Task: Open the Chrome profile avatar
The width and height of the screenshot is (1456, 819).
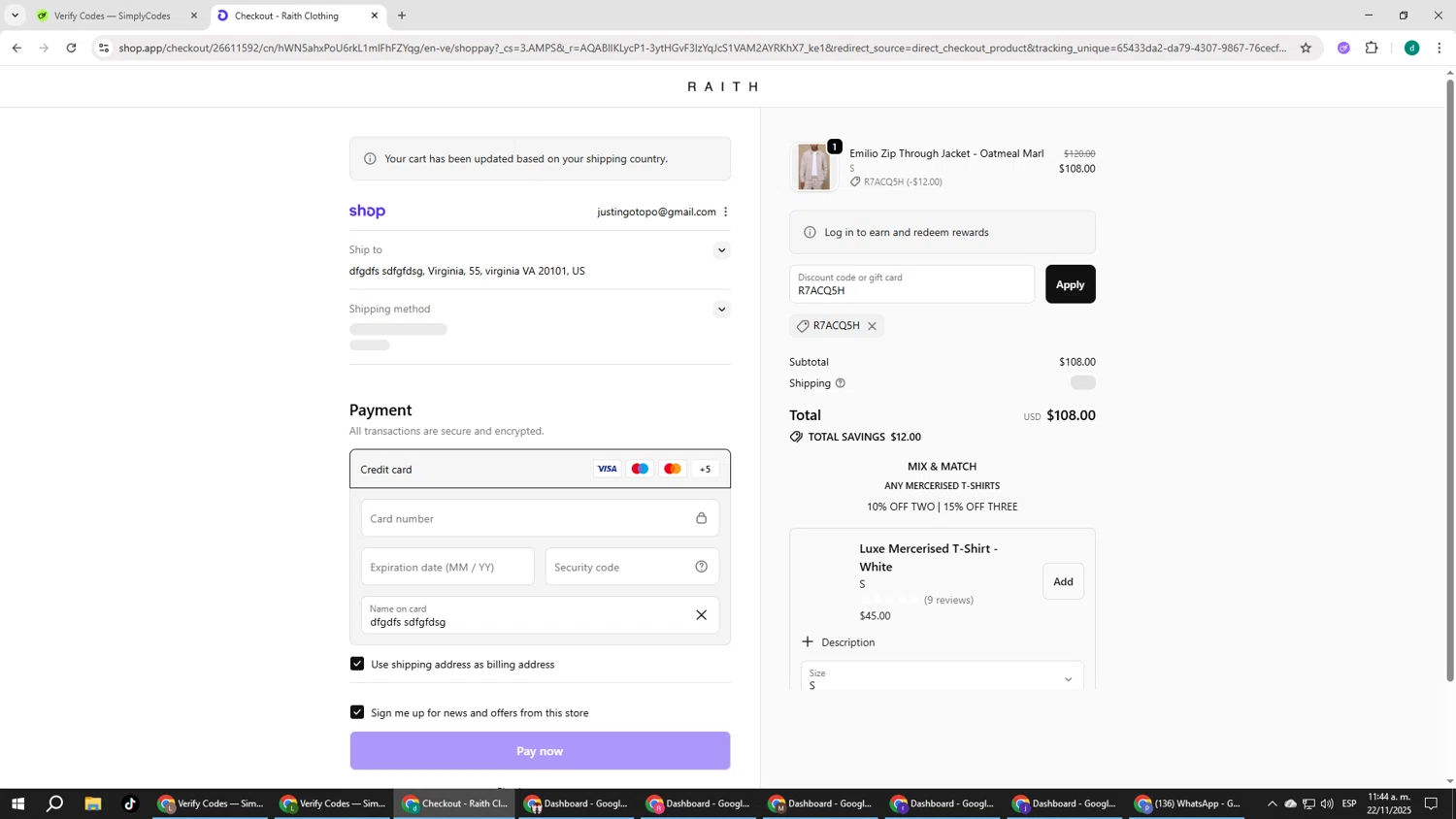Action: pos(1412,48)
